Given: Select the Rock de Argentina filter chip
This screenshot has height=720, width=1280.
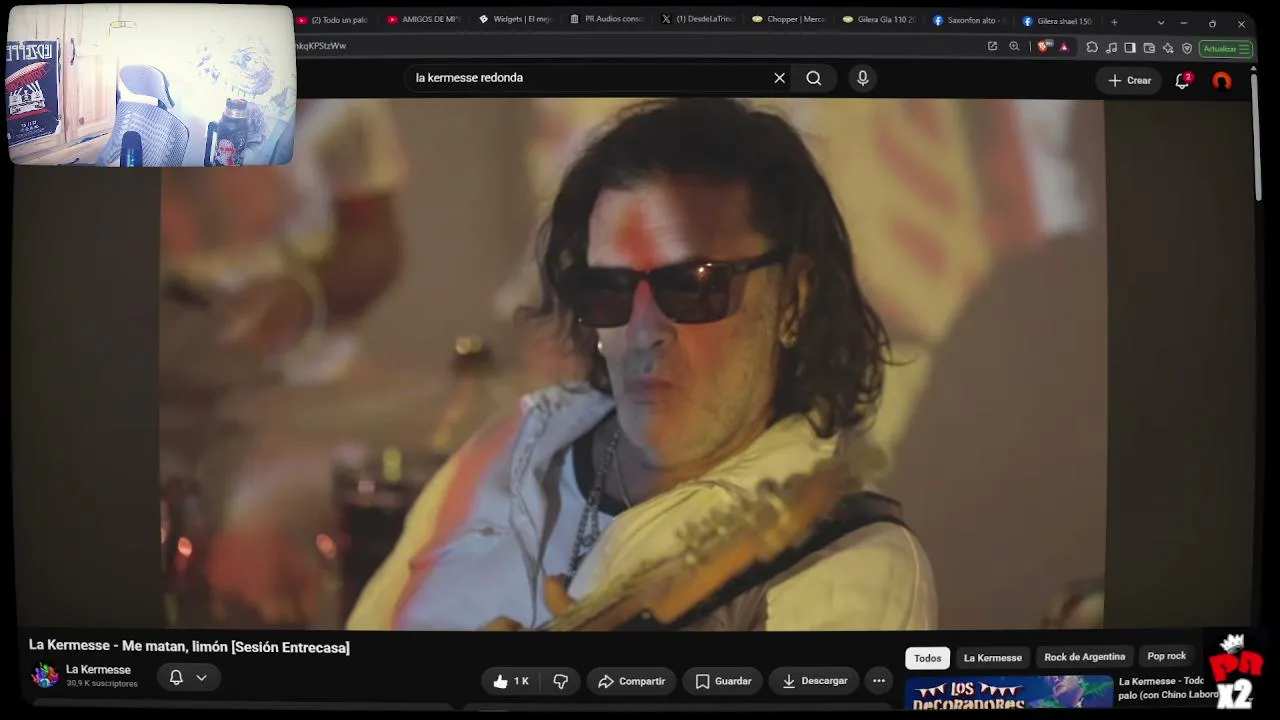Looking at the screenshot, I should 1085,657.
